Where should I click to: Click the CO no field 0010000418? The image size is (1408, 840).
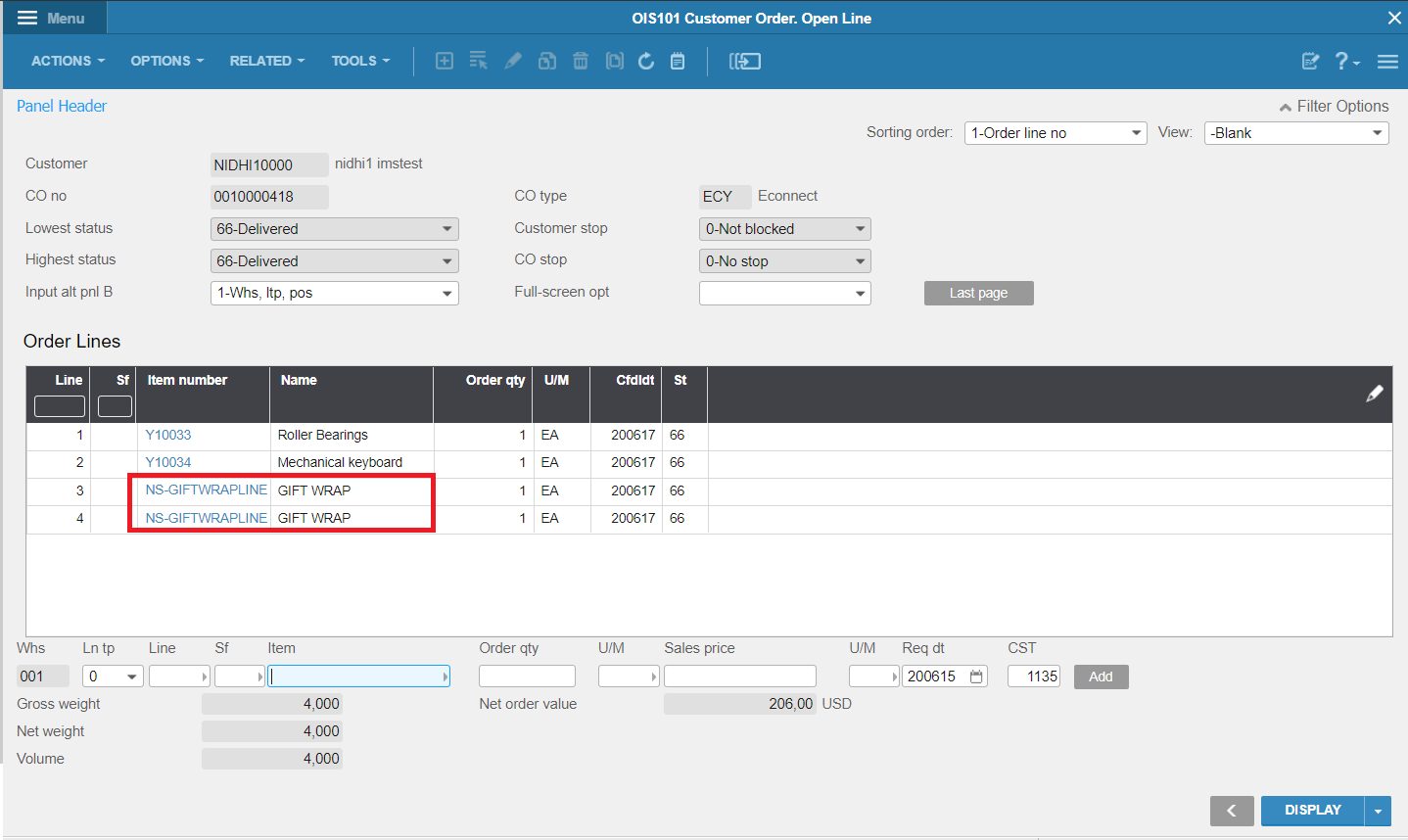(269, 197)
